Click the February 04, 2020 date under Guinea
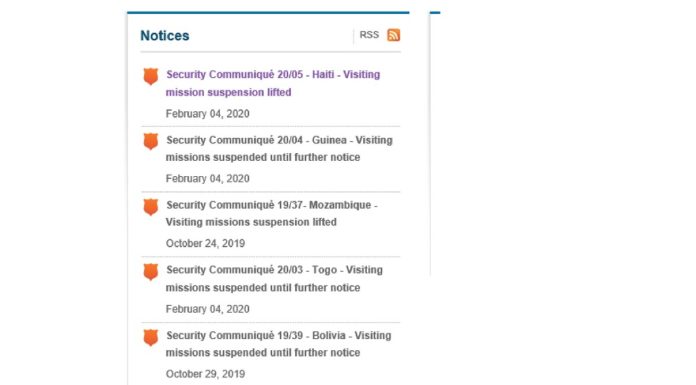Screen dimensions: 696x385 [x=207, y=179]
